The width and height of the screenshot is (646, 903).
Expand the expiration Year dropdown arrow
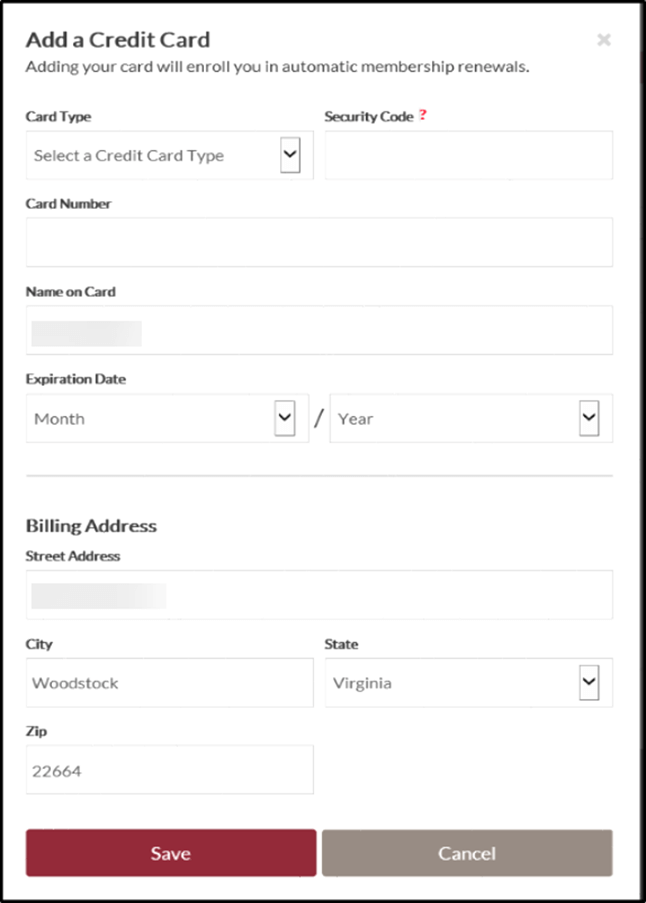pyautogui.click(x=589, y=418)
